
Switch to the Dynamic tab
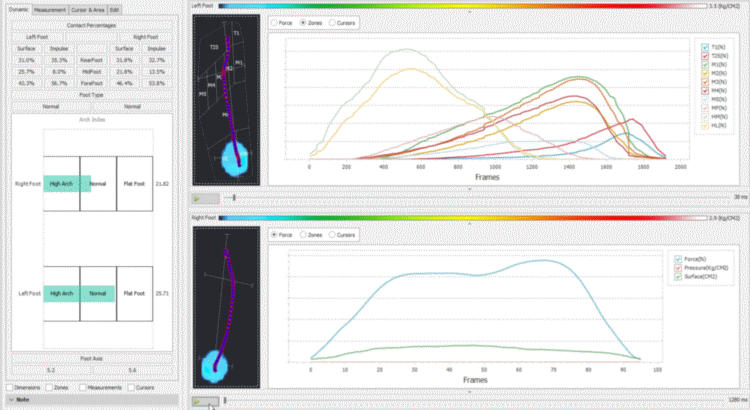pyautogui.click(x=19, y=10)
